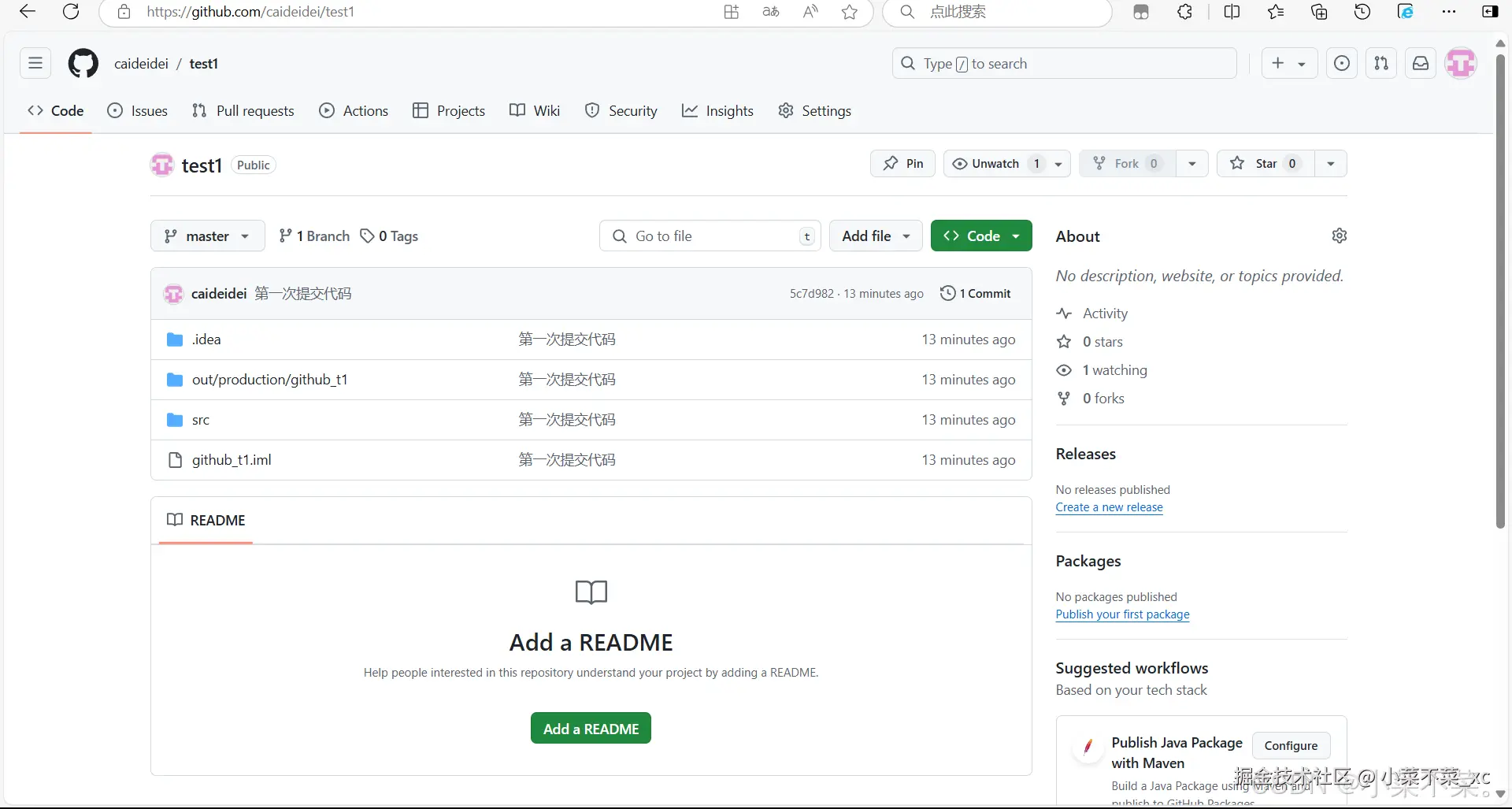This screenshot has width=1512, height=809.
Task: Favorite this page with the star icon in address bar
Action: (x=850, y=11)
